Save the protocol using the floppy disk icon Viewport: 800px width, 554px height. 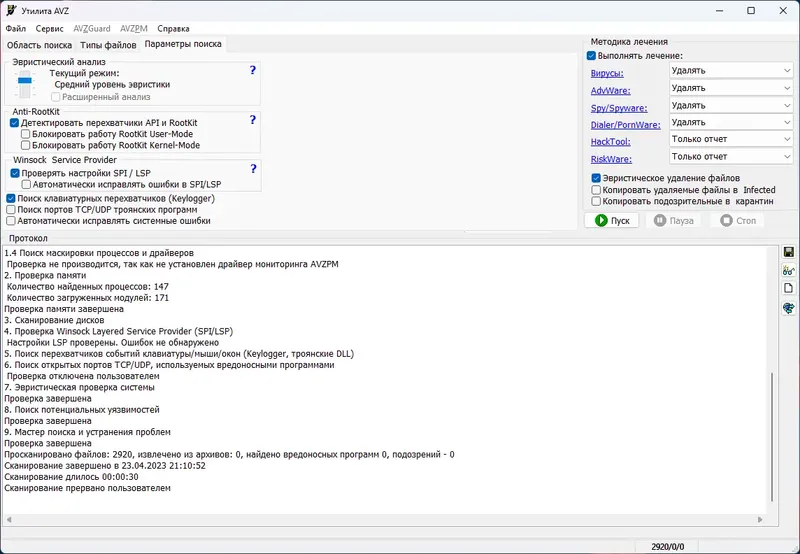coord(788,252)
